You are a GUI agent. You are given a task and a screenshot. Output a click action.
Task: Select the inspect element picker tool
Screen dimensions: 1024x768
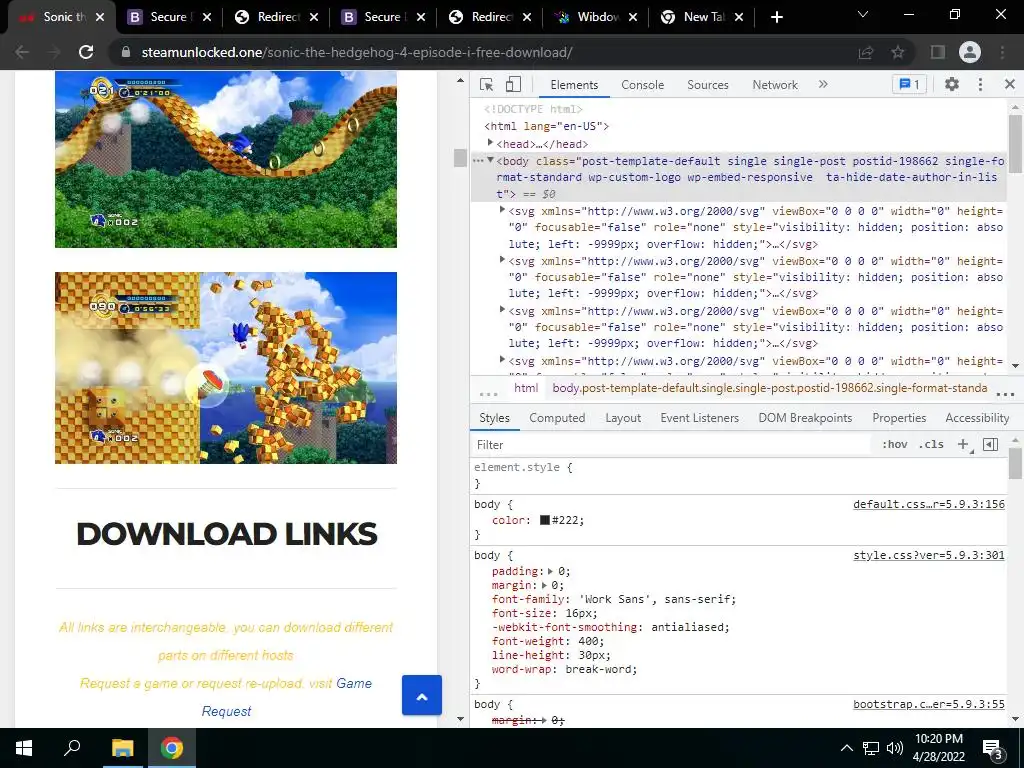[486, 84]
